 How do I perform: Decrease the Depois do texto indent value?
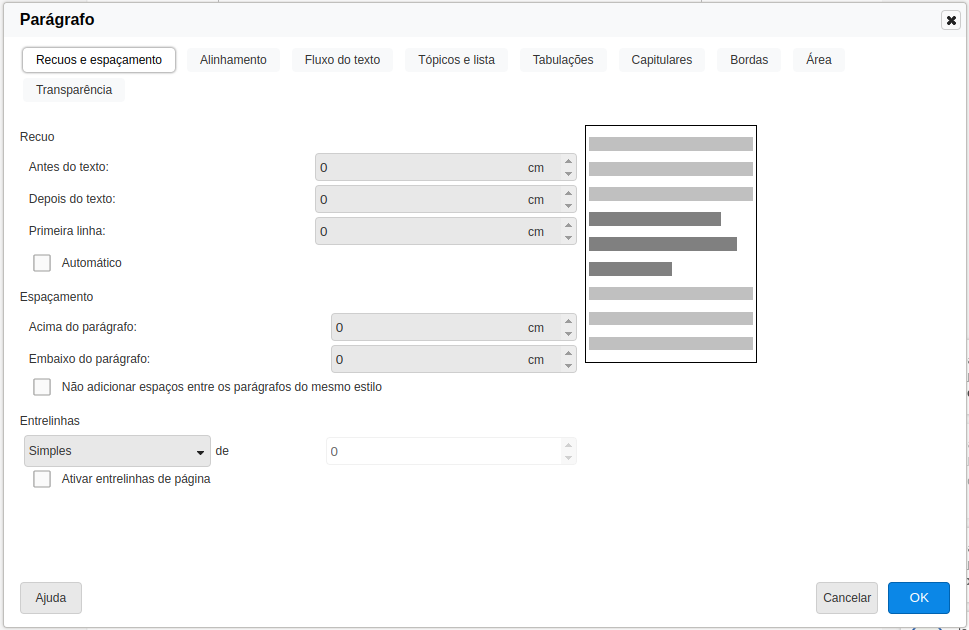click(x=568, y=206)
